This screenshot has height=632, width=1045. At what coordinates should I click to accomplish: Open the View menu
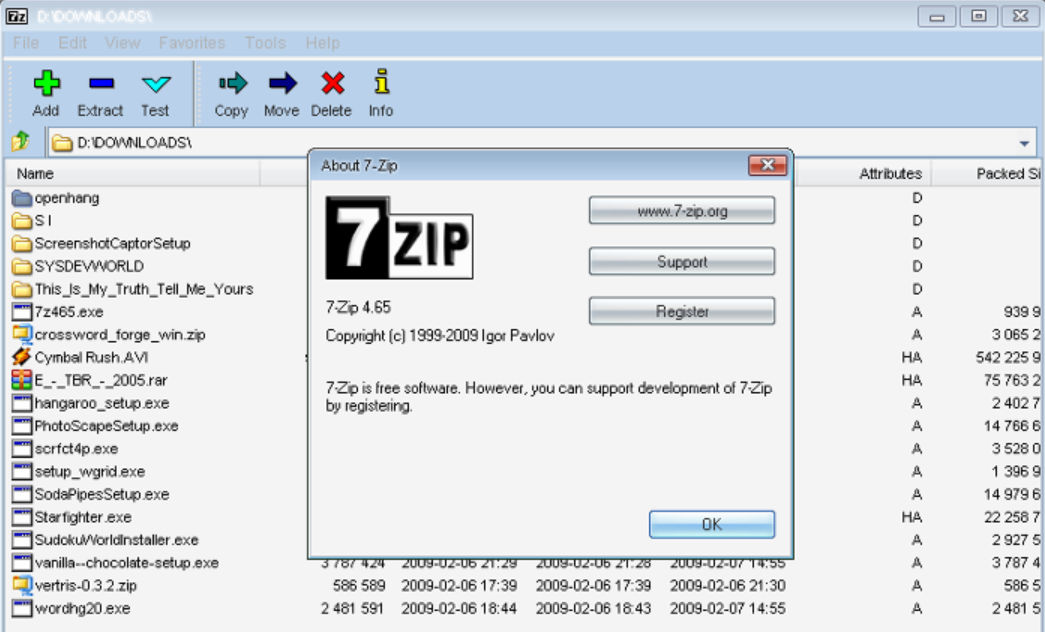click(x=123, y=43)
